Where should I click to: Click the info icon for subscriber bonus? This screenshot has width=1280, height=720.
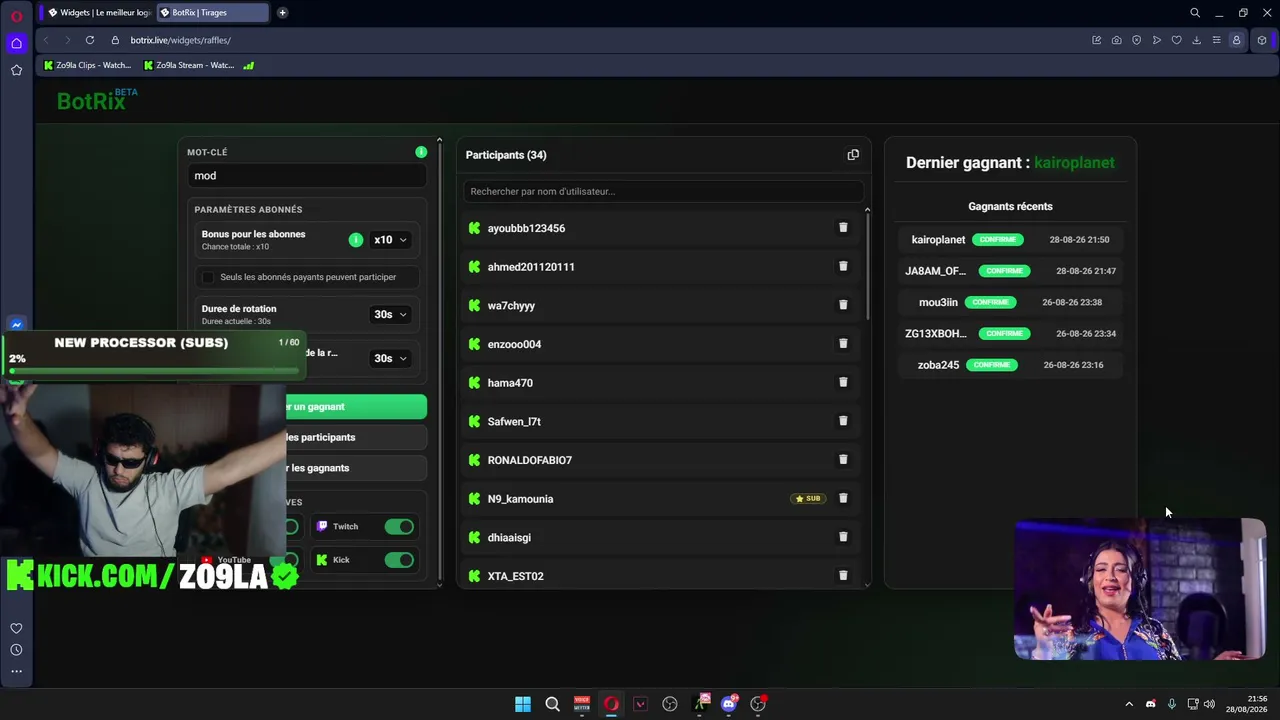click(355, 240)
